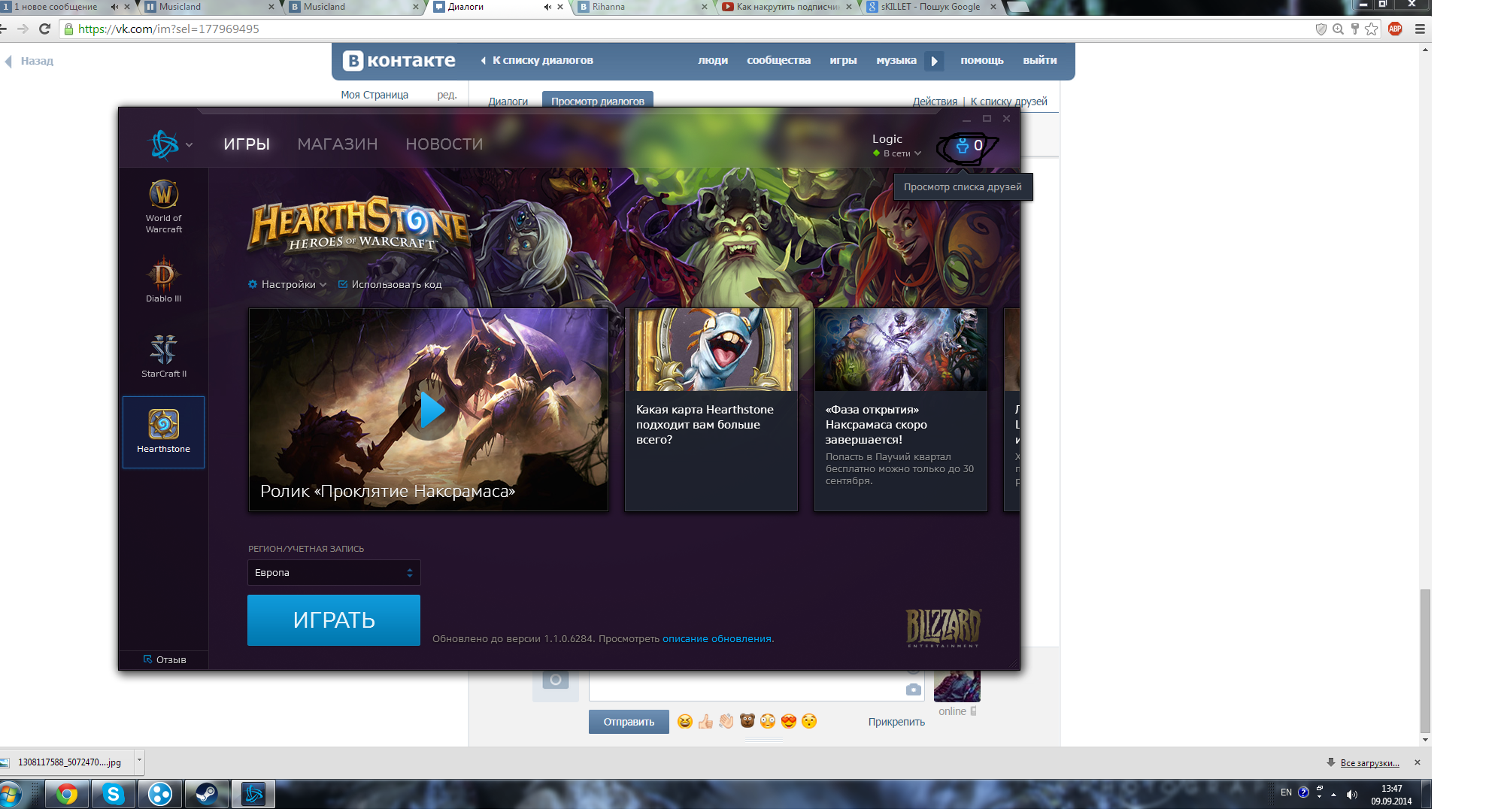Open люди in VK header menu
Screen dimensions: 1504x812
pyautogui.click(x=713, y=60)
